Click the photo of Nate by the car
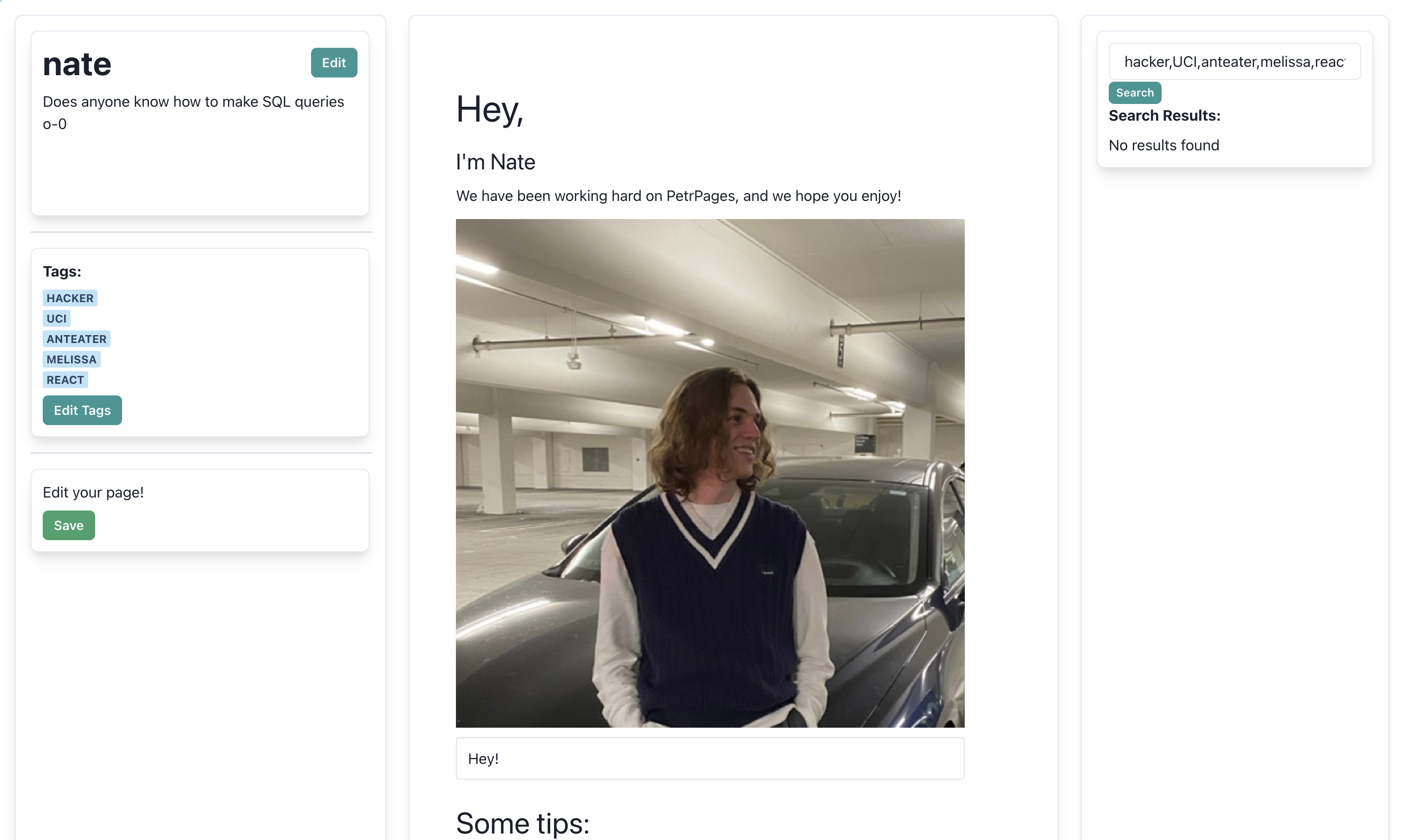The width and height of the screenshot is (1404, 840). [709, 472]
